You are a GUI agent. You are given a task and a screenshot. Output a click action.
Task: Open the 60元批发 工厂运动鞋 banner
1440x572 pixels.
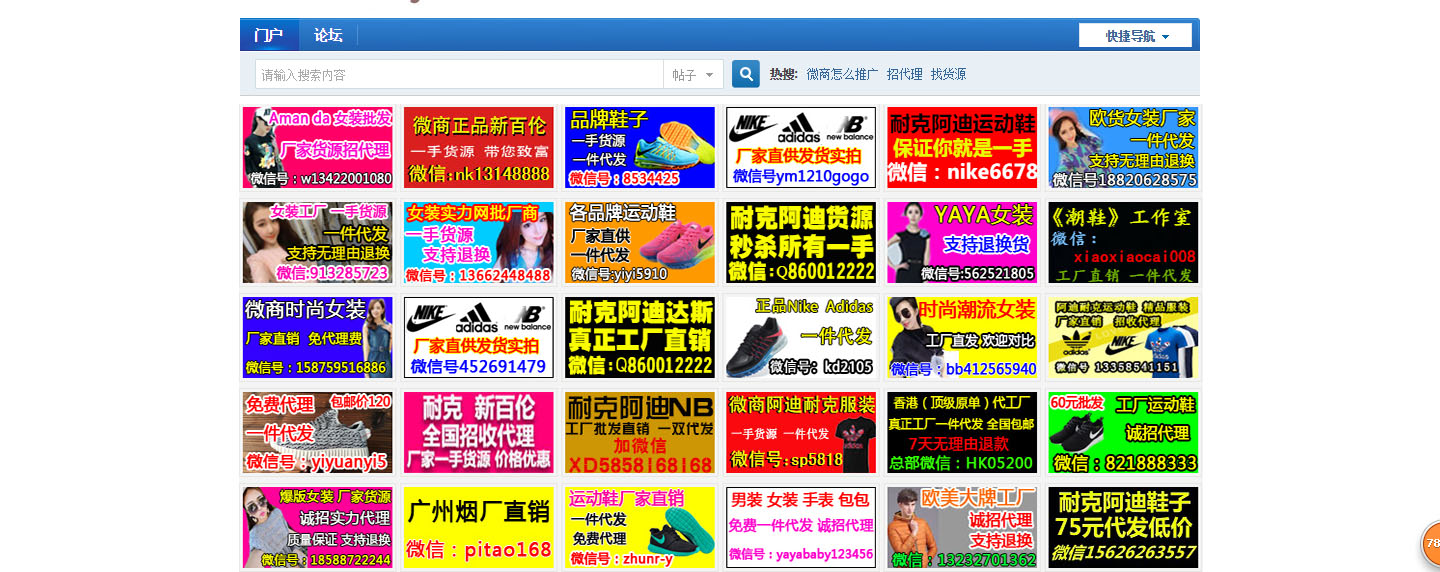[1123, 433]
